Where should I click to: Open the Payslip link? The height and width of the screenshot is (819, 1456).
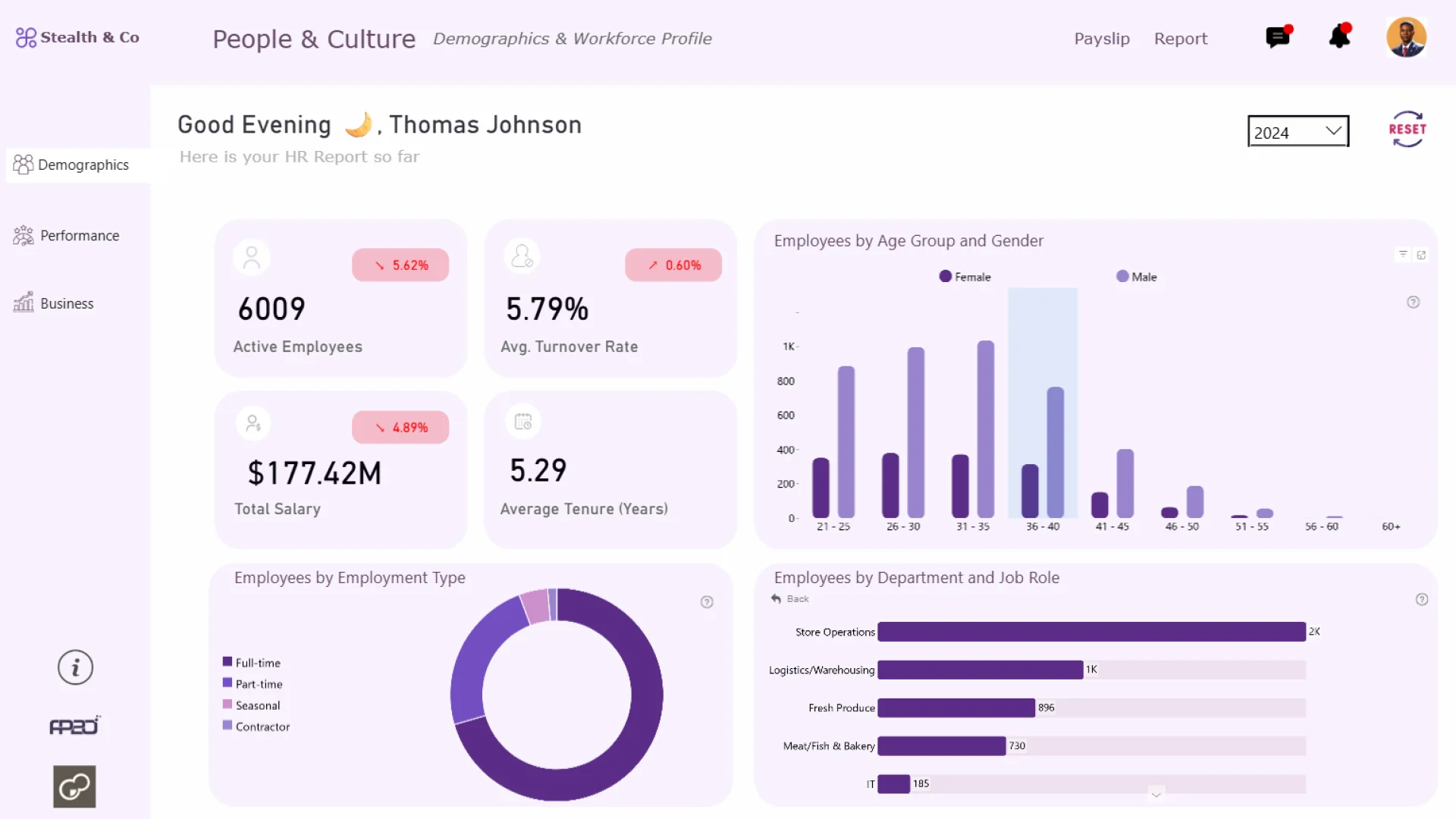point(1101,39)
